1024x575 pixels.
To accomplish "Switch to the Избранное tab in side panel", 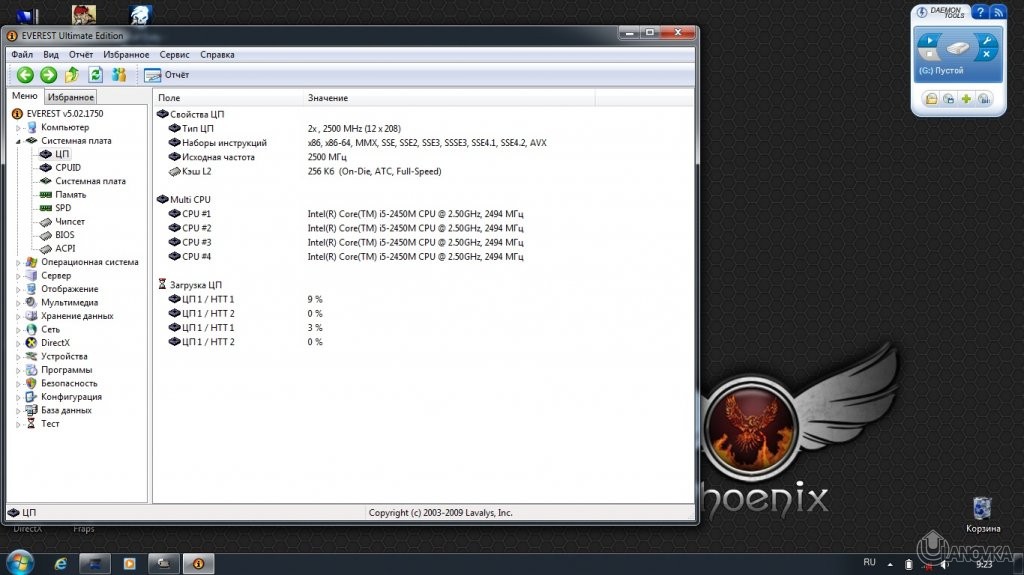I will pos(71,97).
